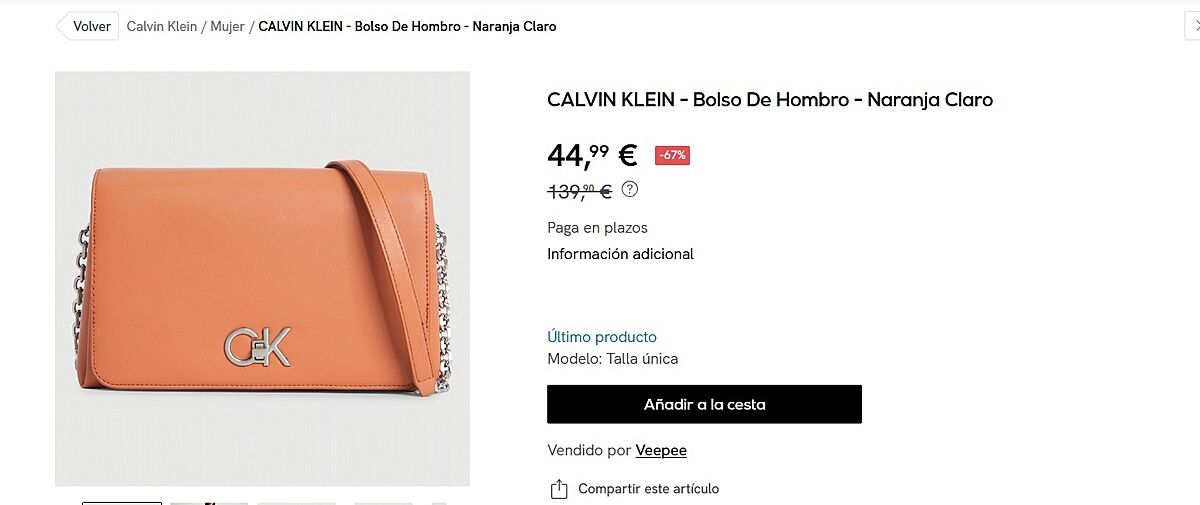The height and width of the screenshot is (505, 1200).
Task: Click the Volver back button
Action: click(x=87, y=26)
